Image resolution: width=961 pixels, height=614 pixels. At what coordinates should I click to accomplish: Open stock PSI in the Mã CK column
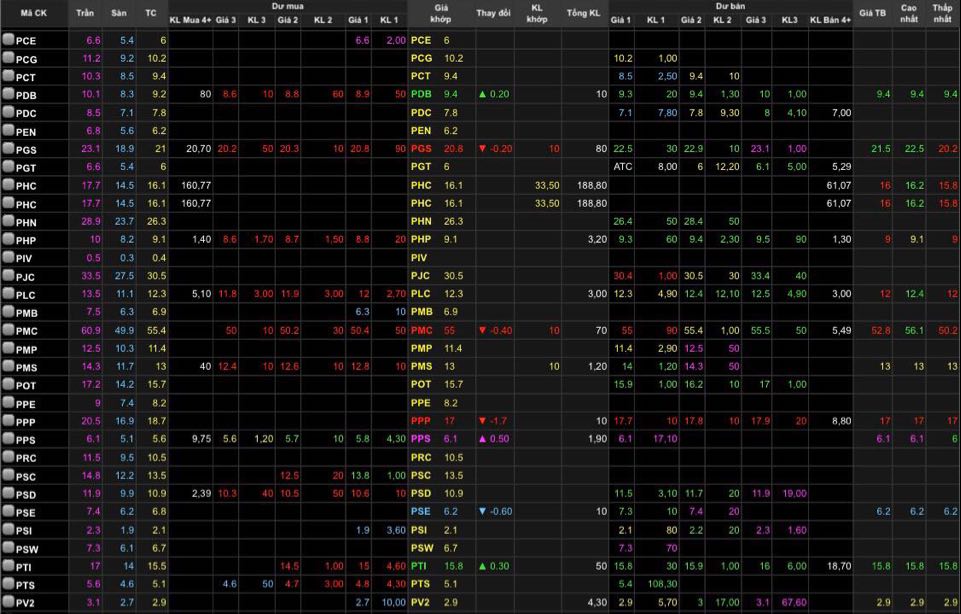click(x=25, y=530)
